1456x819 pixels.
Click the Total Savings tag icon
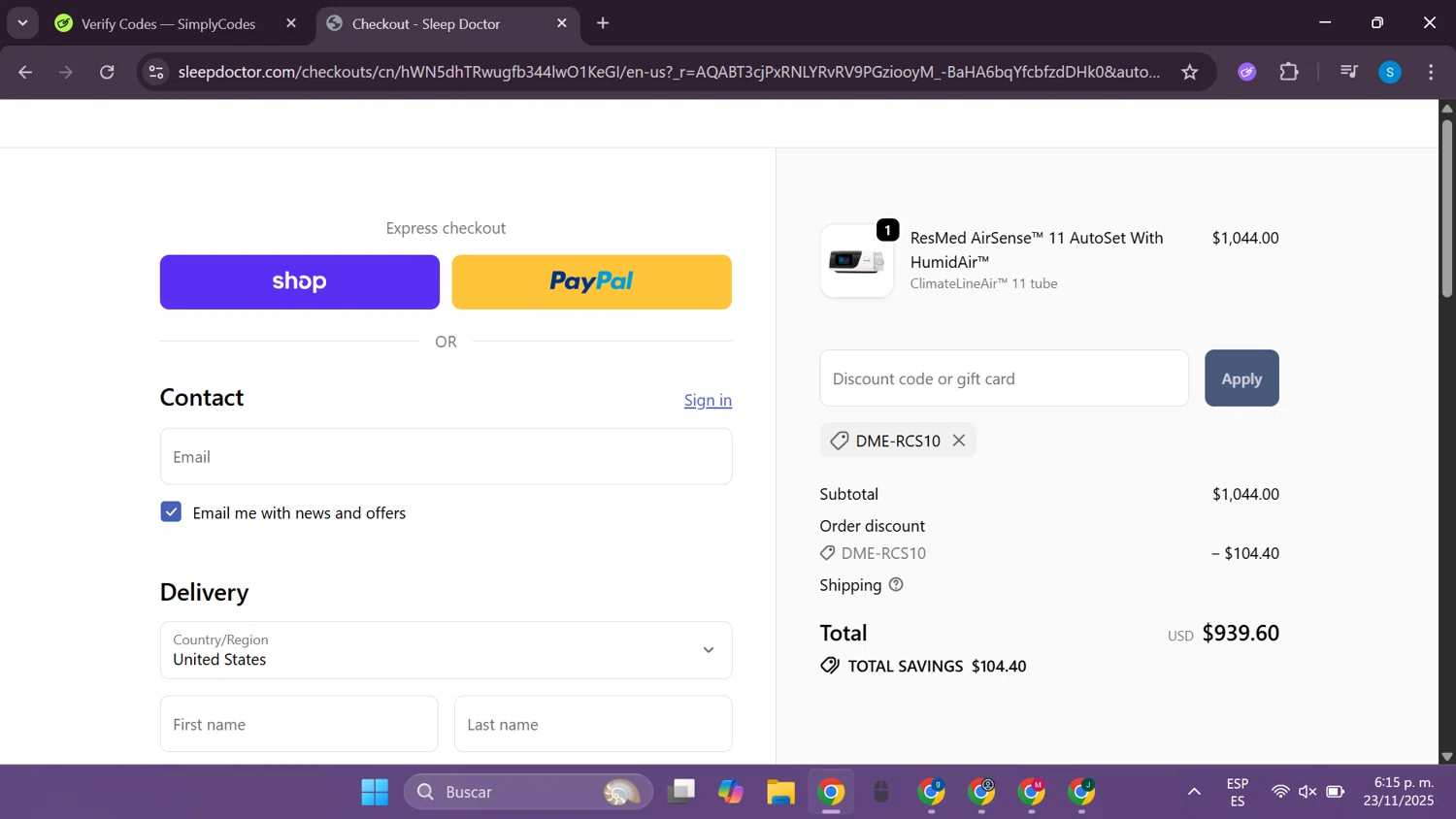pyautogui.click(x=830, y=666)
